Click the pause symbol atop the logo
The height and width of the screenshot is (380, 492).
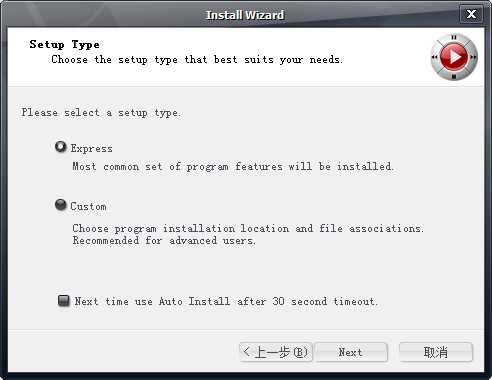tap(454, 37)
